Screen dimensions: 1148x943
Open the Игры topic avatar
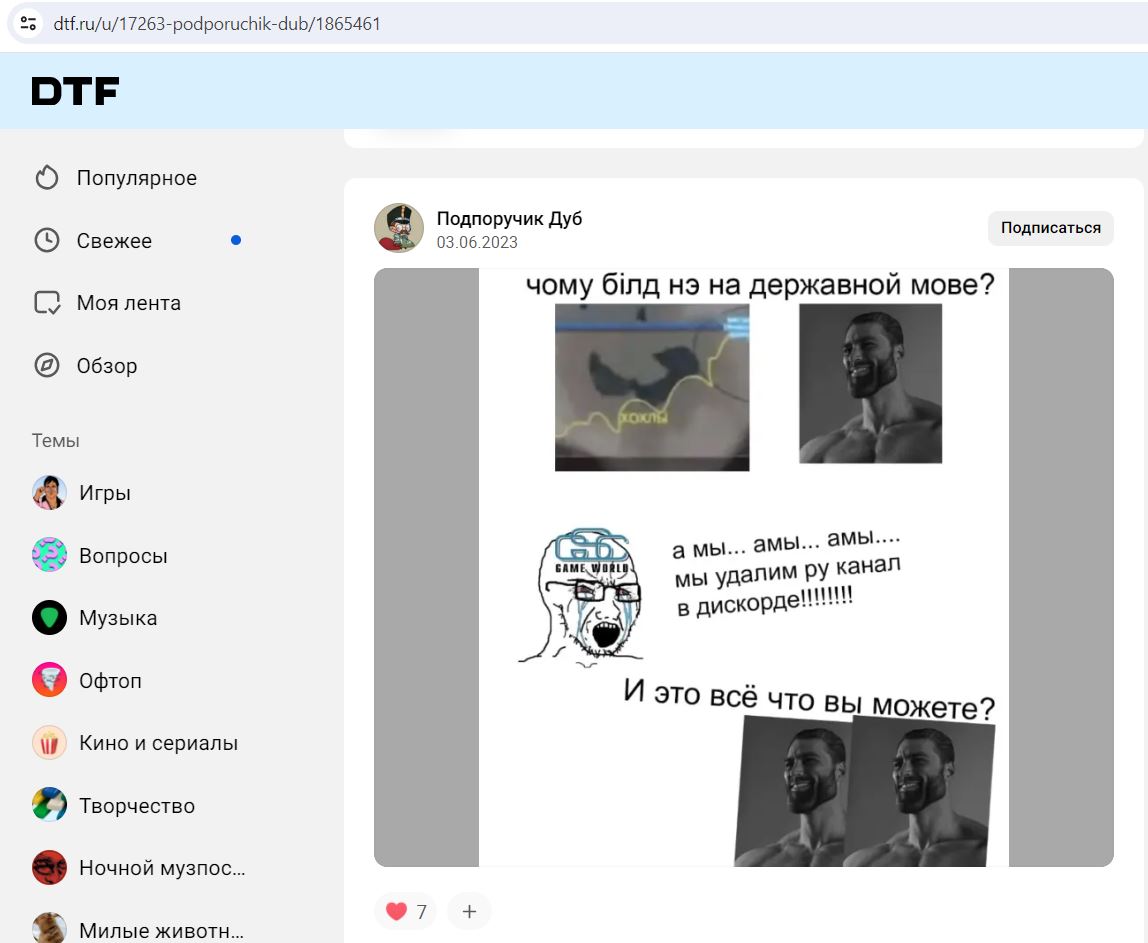[x=49, y=493]
